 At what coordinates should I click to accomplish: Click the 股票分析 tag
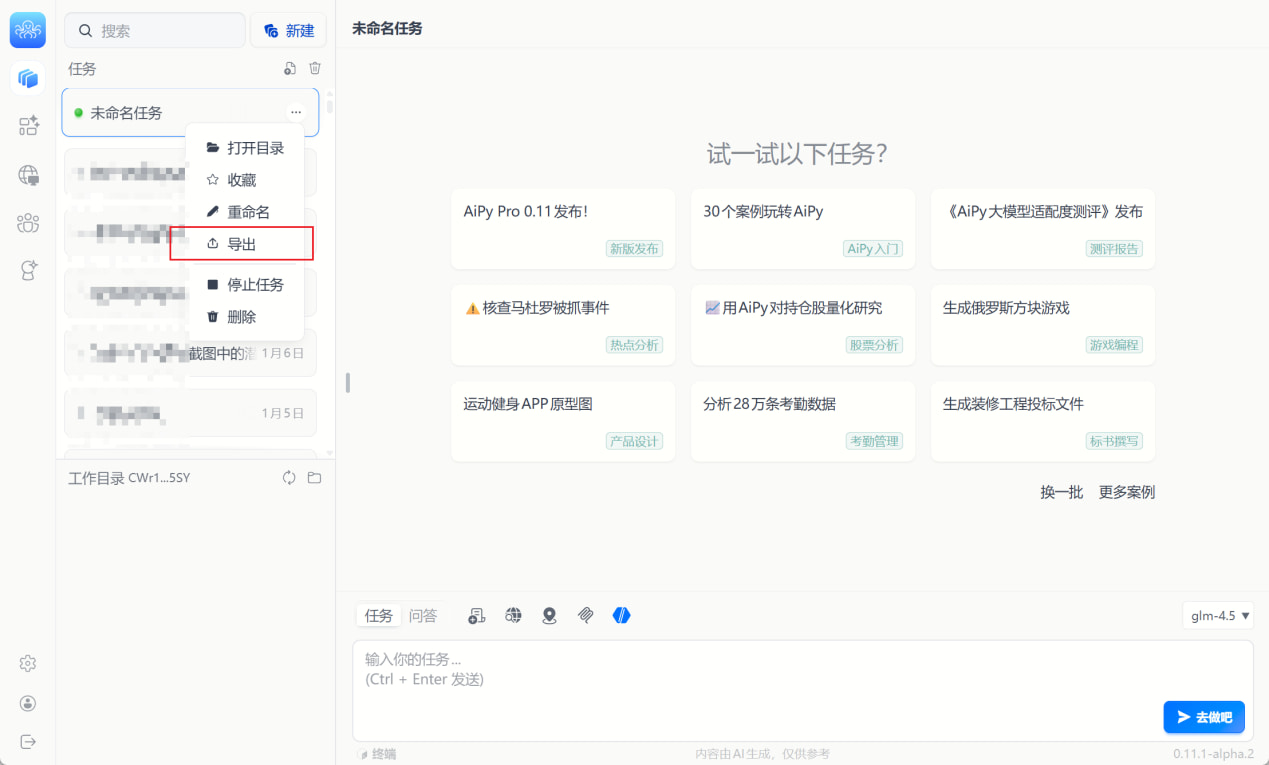874,345
